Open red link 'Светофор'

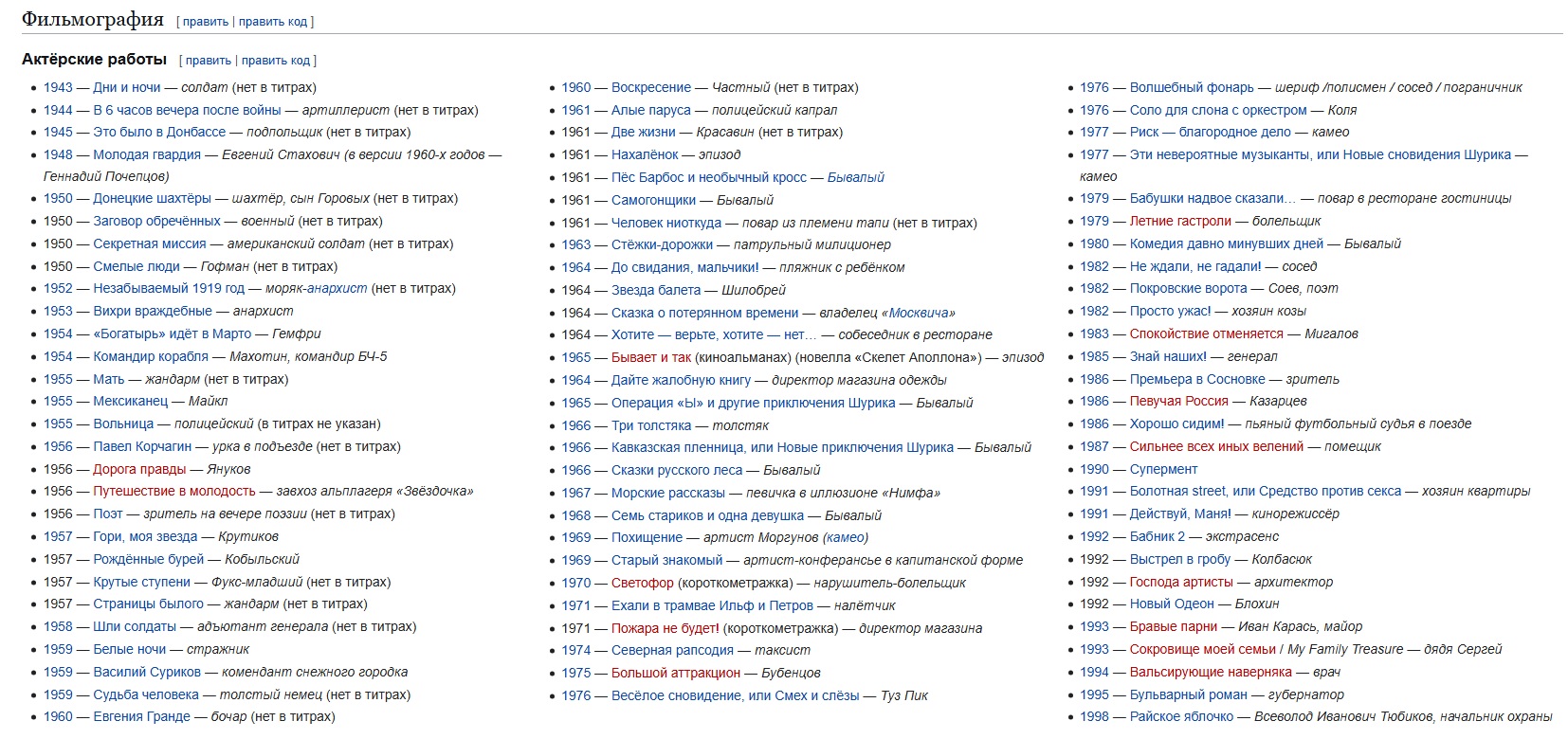click(x=643, y=583)
